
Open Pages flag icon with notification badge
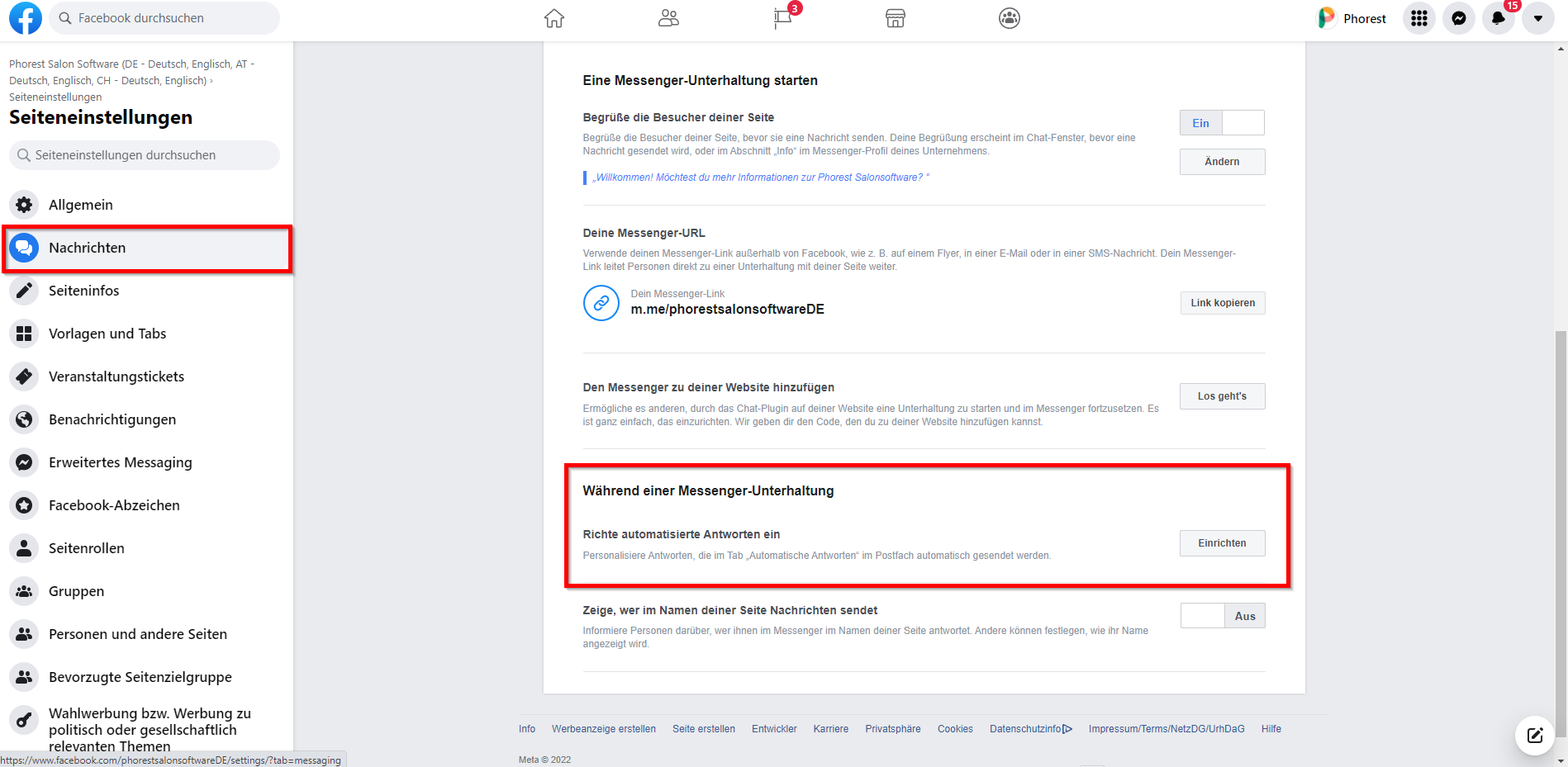782,18
